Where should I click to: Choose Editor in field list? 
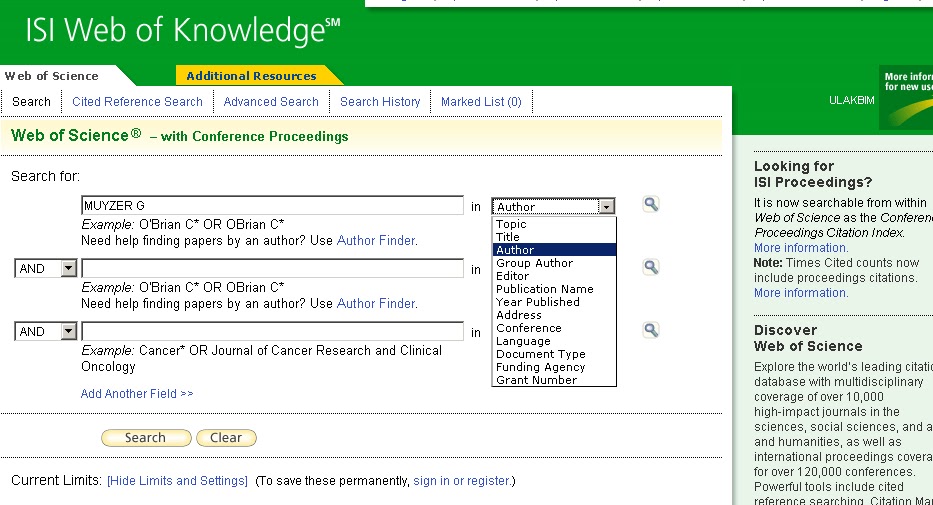coord(554,276)
